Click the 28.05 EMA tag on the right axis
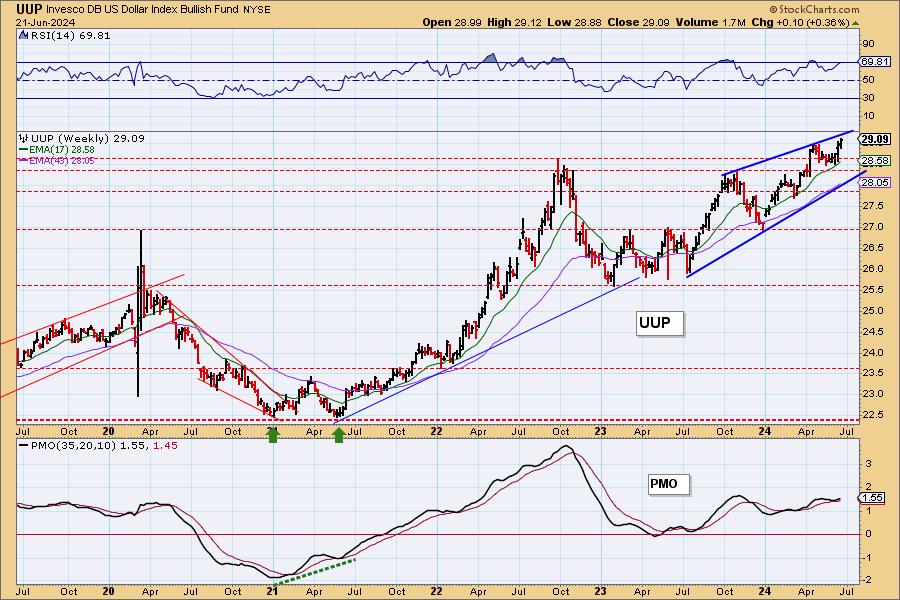The width and height of the screenshot is (900, 600). (875, 183)
